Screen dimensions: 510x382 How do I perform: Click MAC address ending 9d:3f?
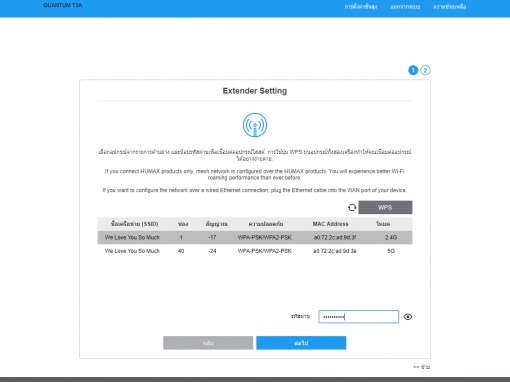335,237
